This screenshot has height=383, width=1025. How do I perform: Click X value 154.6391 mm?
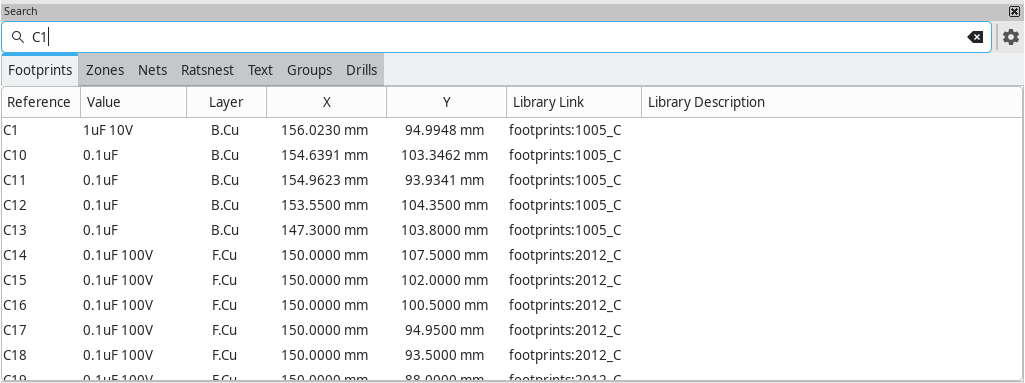324,155
